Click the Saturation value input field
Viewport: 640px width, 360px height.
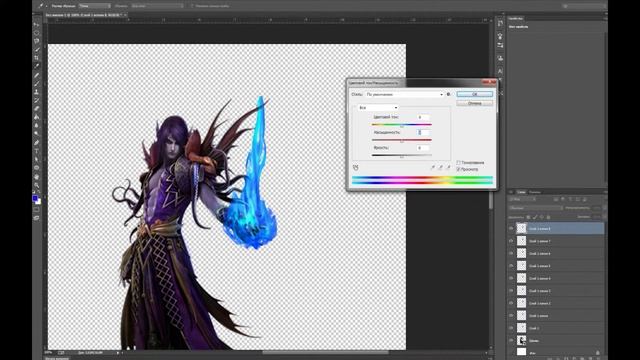[x=423, y=132]
